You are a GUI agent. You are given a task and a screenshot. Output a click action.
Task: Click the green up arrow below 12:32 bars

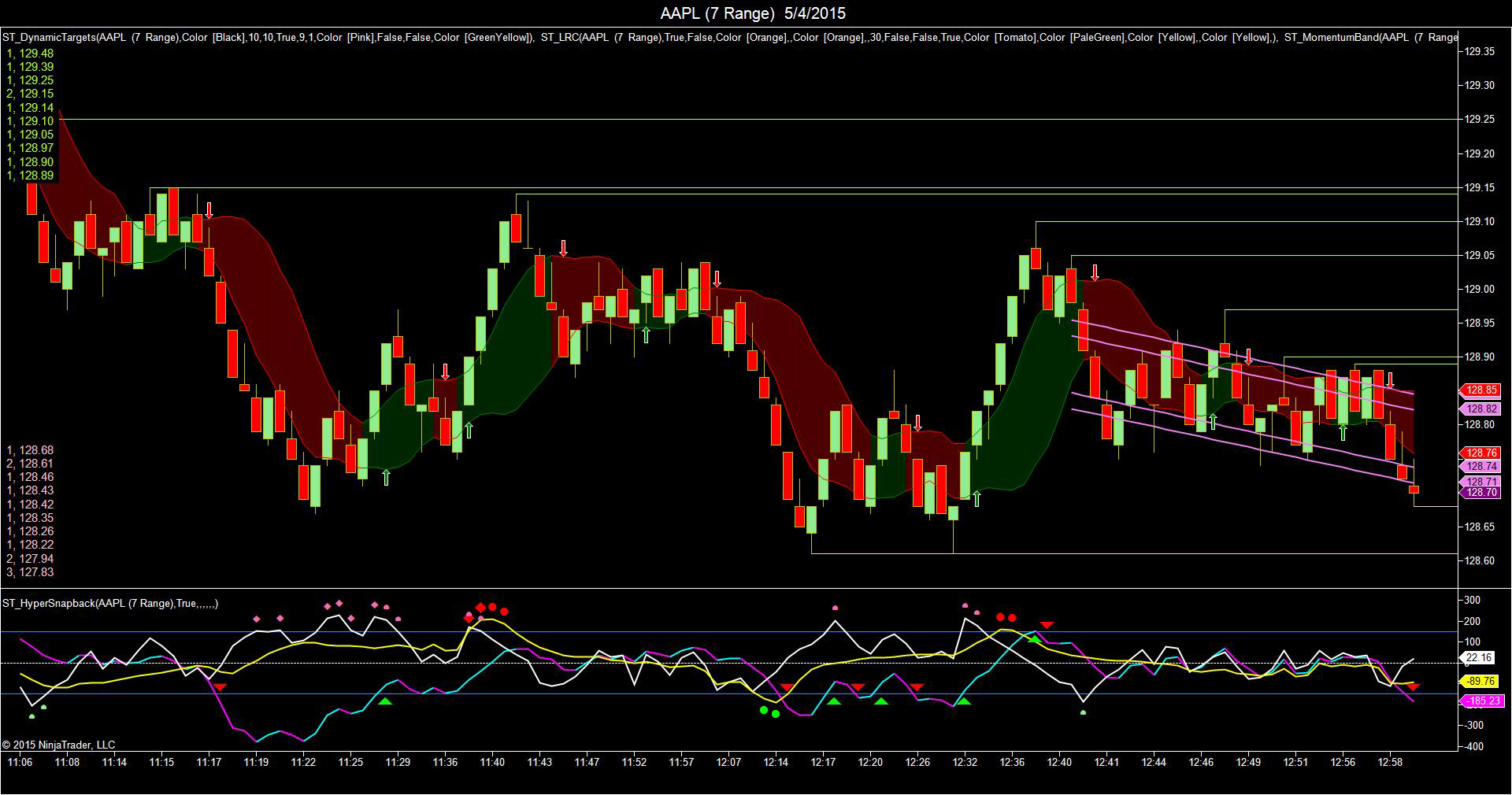(976, 498)
